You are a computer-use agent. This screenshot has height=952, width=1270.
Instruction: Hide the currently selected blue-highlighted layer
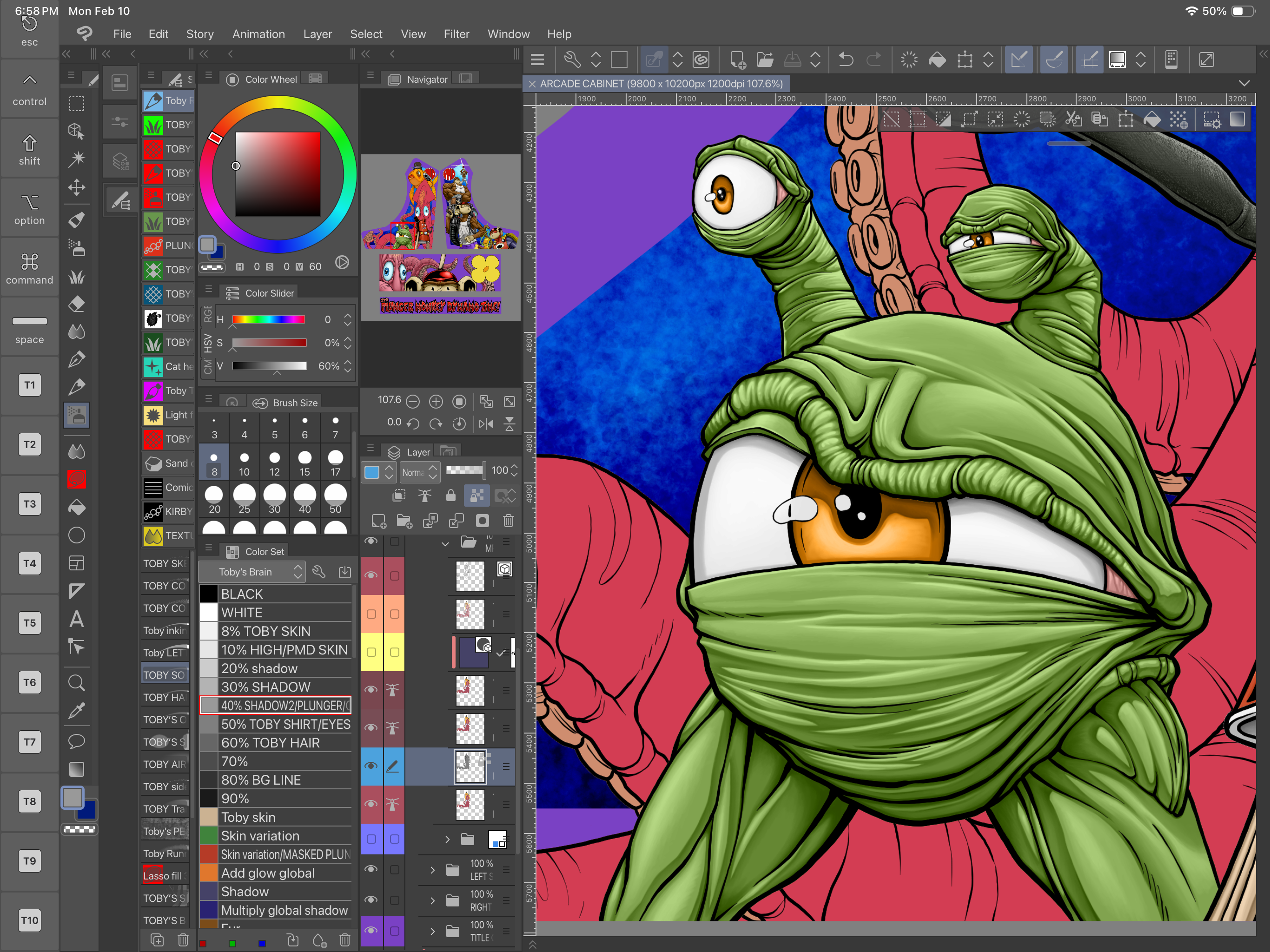pos(371,766)
